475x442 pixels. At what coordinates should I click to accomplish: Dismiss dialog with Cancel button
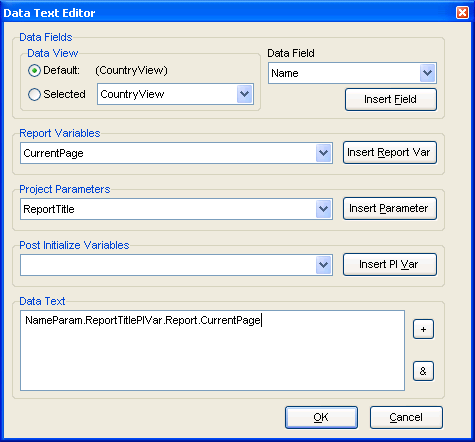click(406, 417)
